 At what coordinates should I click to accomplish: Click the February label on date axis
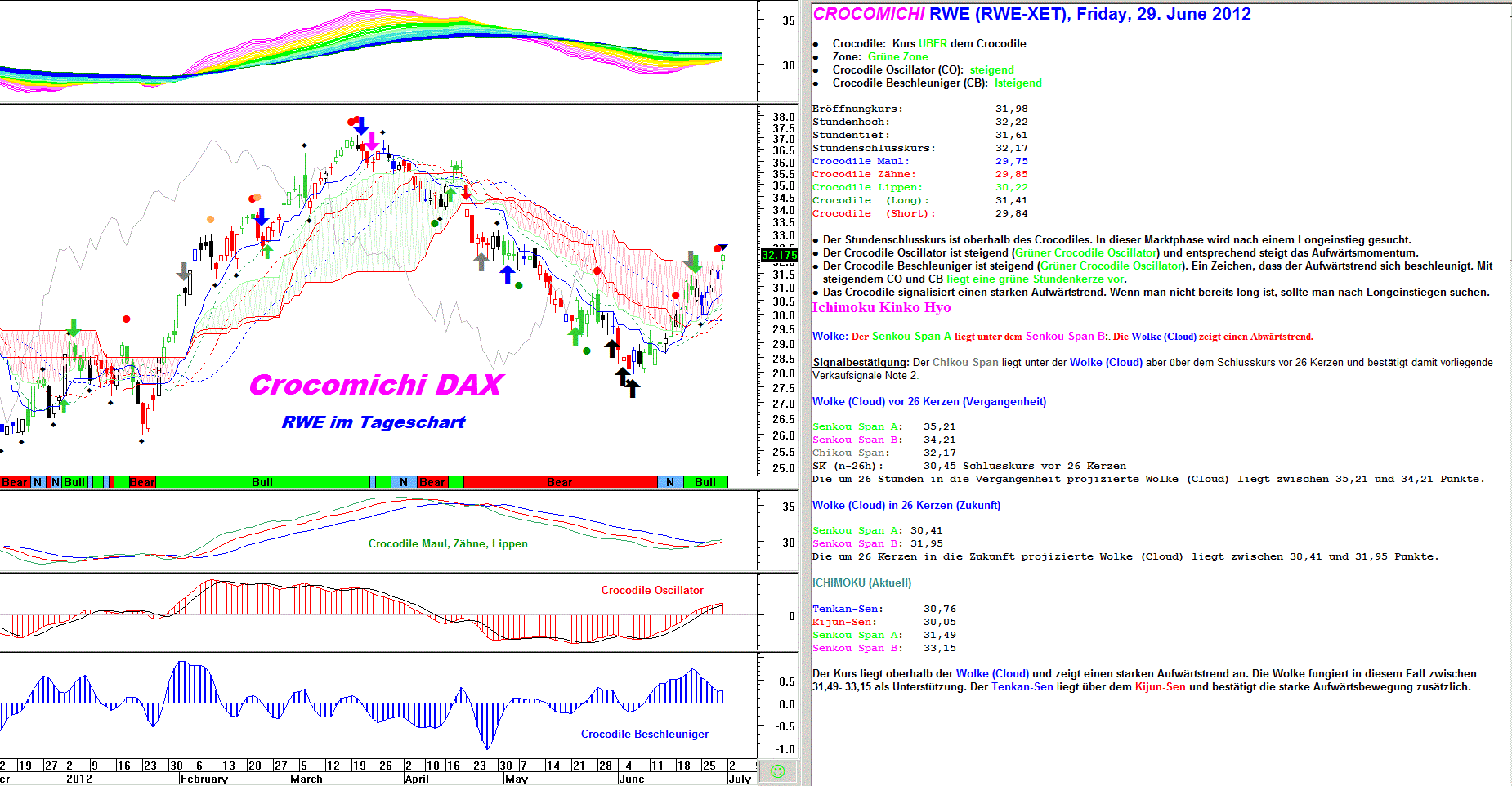(204, 779)
